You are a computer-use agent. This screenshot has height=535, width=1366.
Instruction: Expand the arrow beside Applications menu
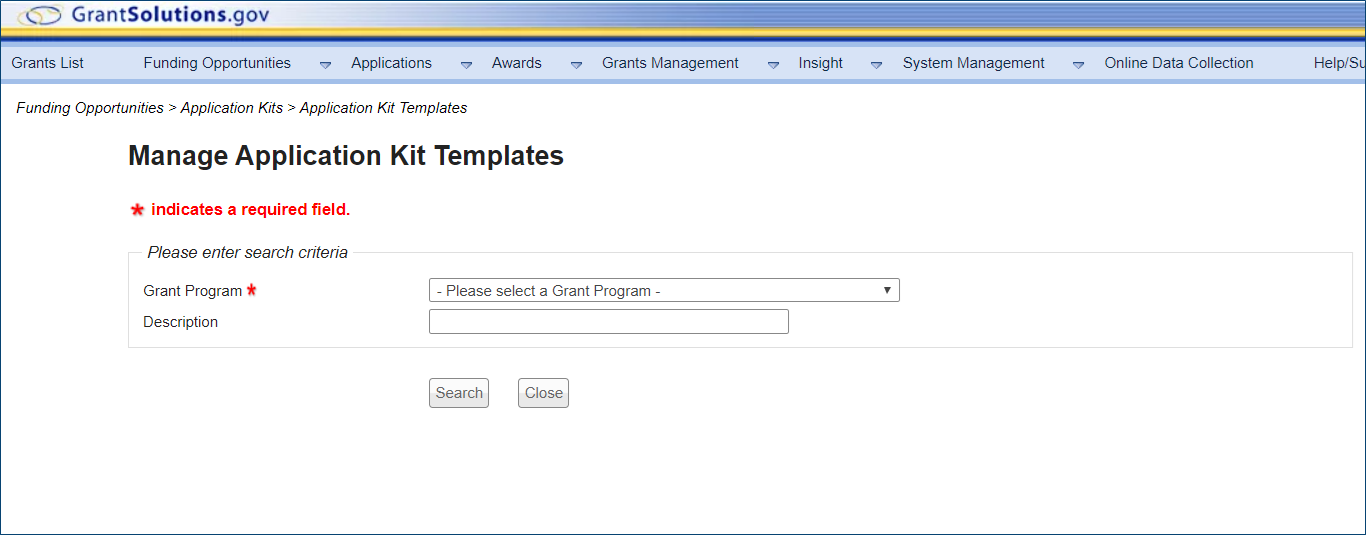(x=466, y=65)
